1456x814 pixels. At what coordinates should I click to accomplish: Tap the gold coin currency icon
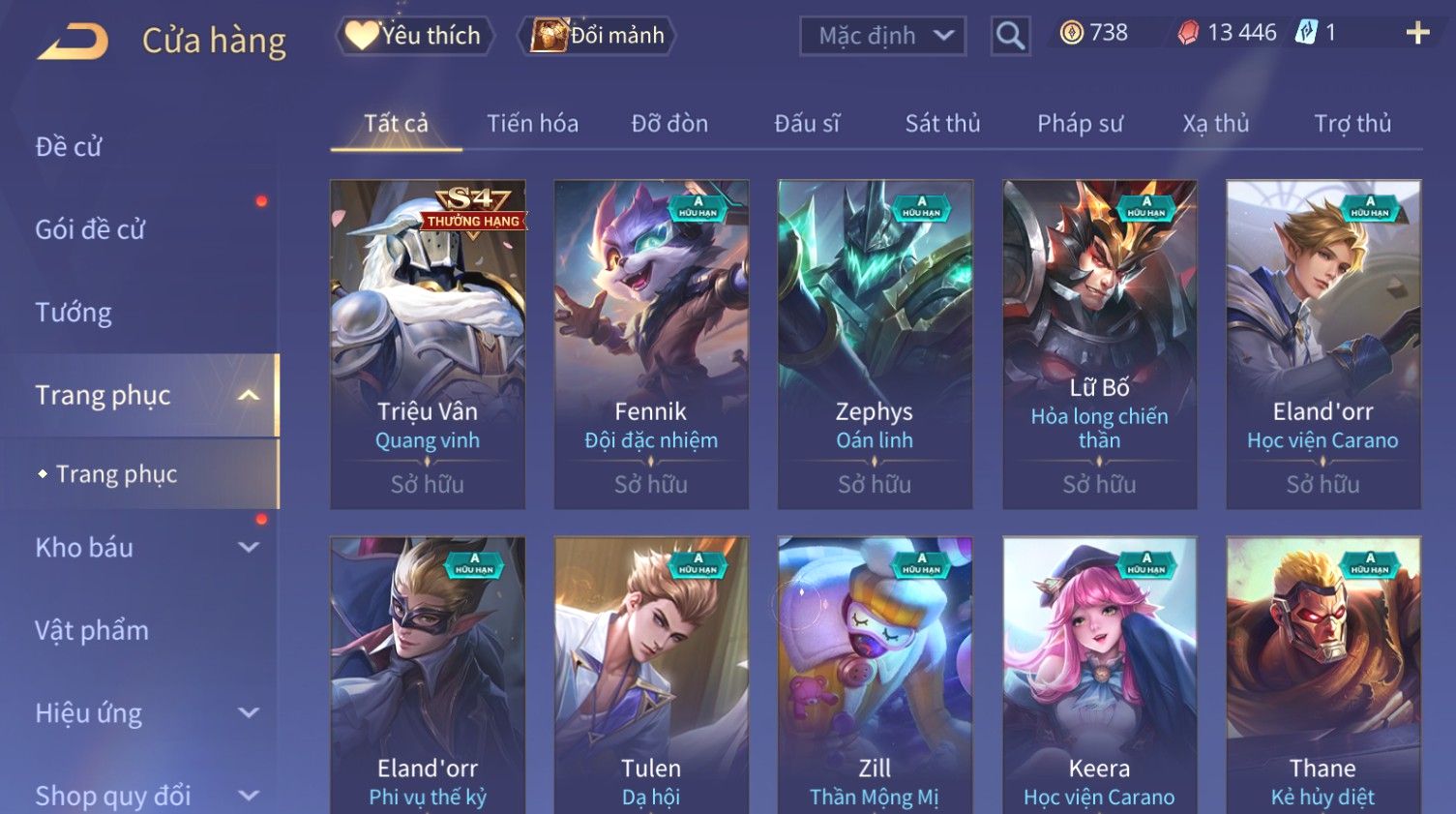(x=1071, y=33)
